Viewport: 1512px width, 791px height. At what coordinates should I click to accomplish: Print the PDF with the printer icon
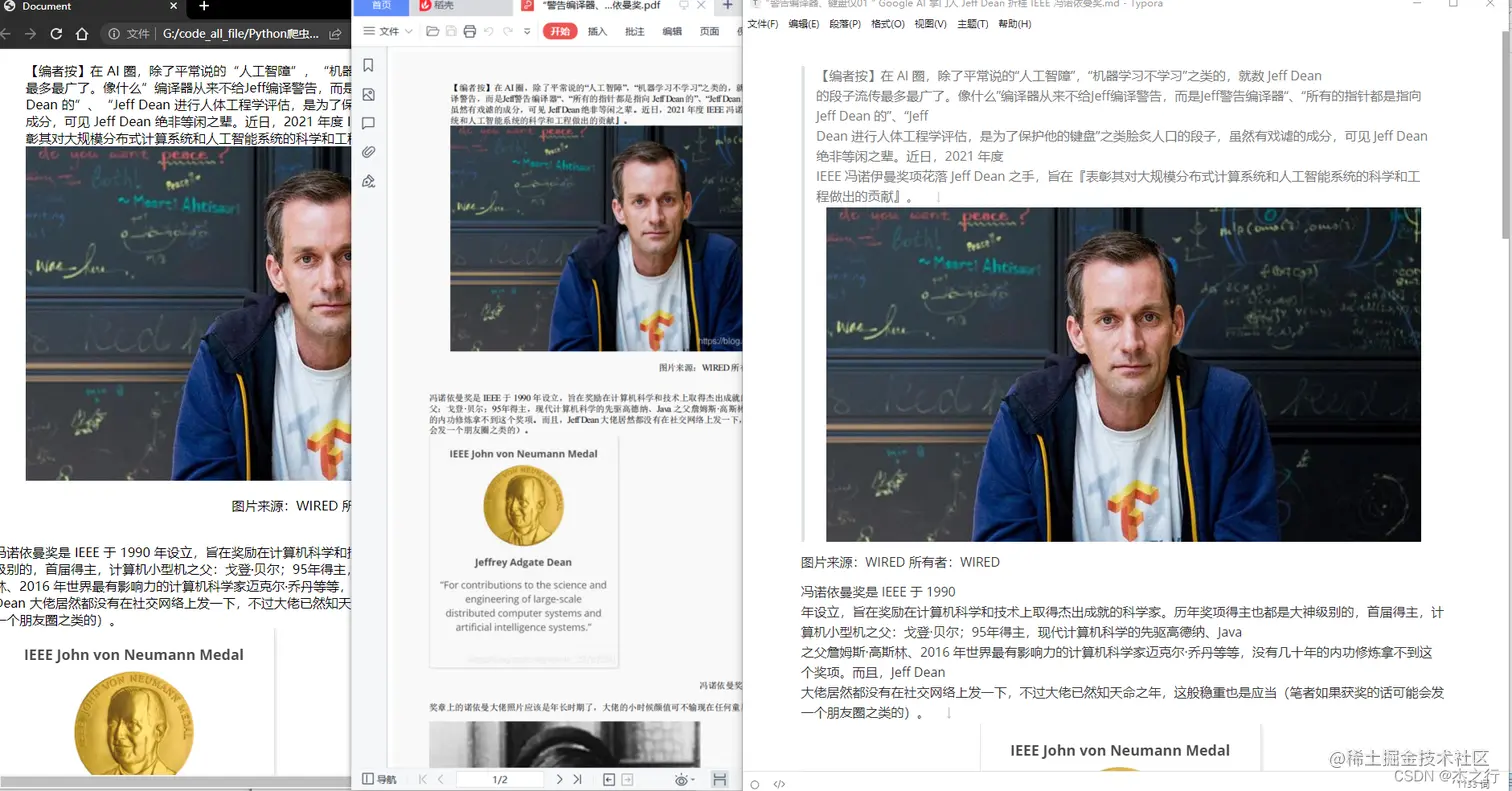point(469,31)
